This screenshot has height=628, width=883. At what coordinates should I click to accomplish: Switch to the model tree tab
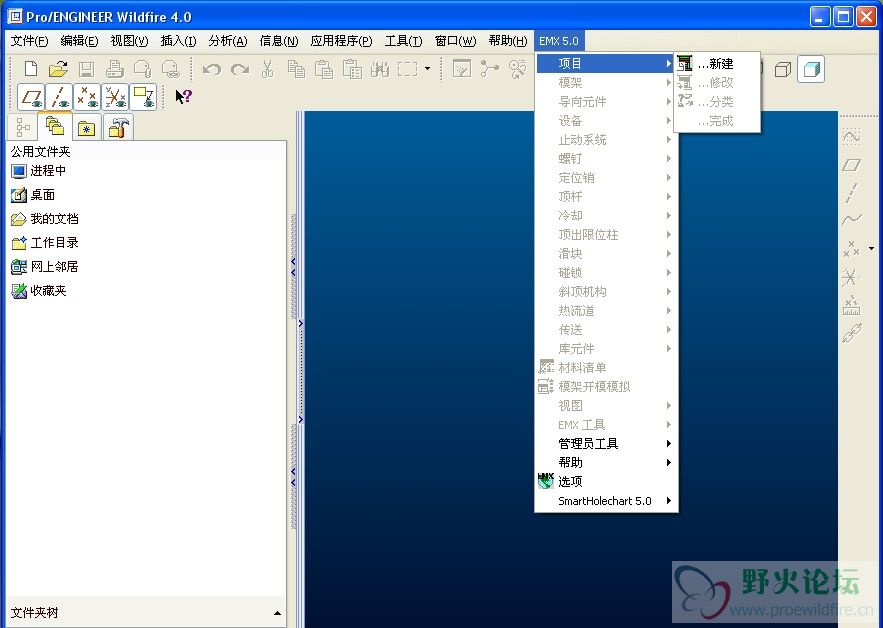tap(23, 127)
